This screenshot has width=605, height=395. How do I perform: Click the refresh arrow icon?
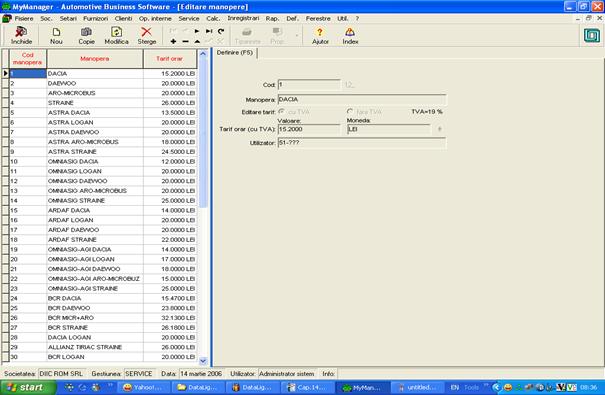point(221,31)
